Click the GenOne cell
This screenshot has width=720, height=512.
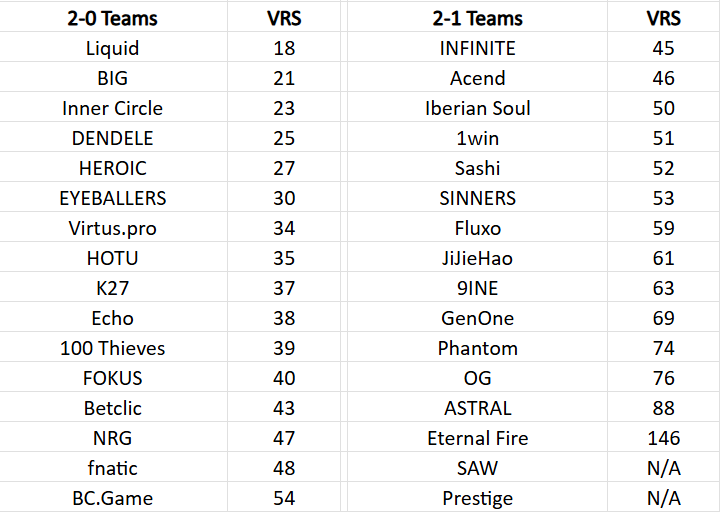click(x=478, y=318)
